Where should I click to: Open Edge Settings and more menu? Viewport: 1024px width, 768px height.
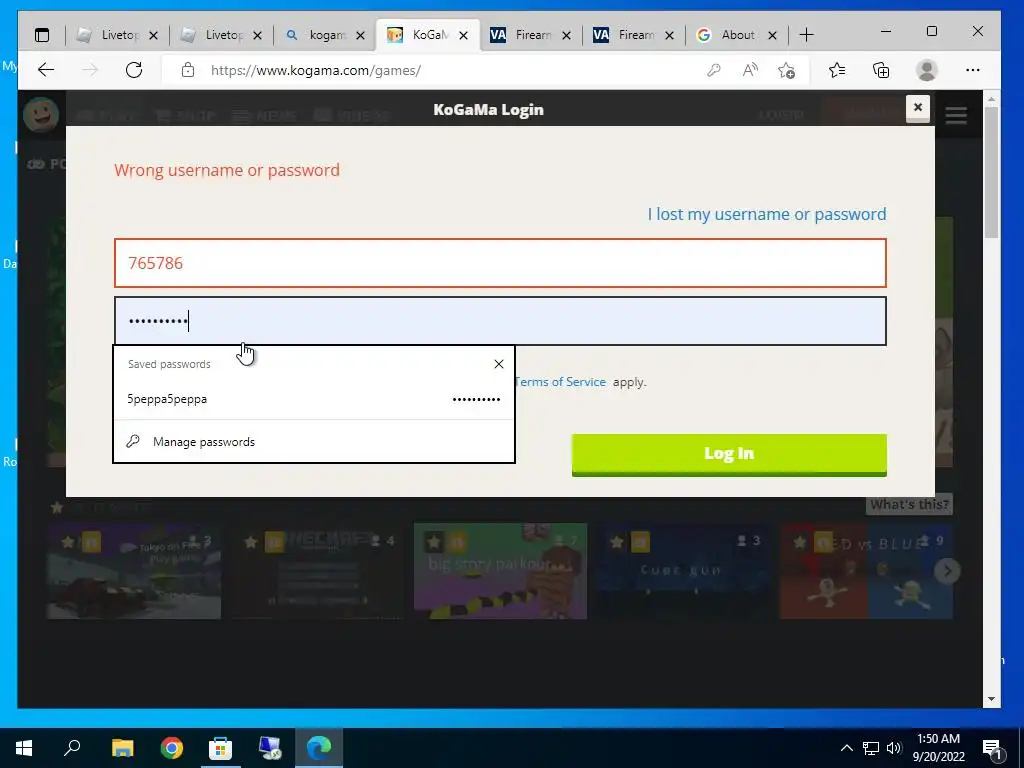(x=972, y=70)
